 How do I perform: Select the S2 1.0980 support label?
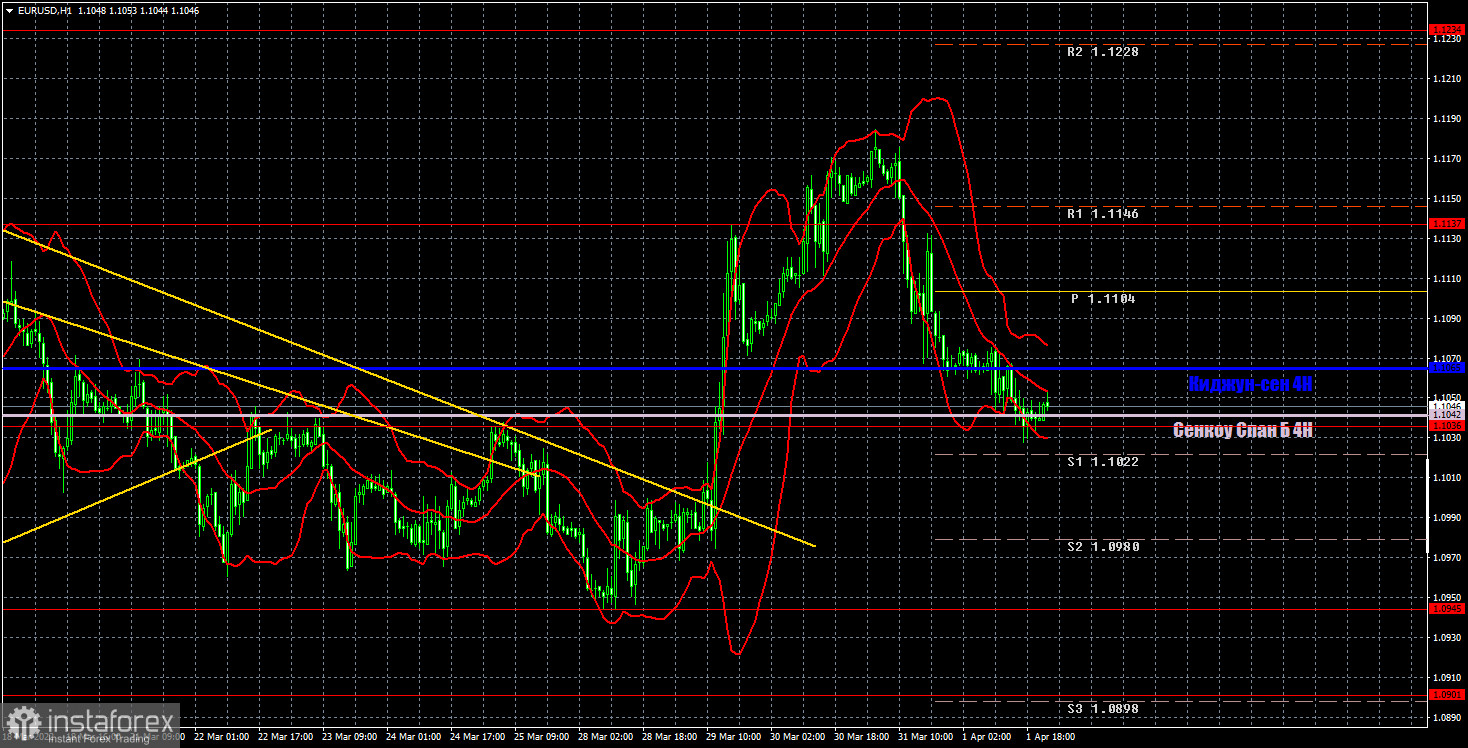click(1103, 547)
